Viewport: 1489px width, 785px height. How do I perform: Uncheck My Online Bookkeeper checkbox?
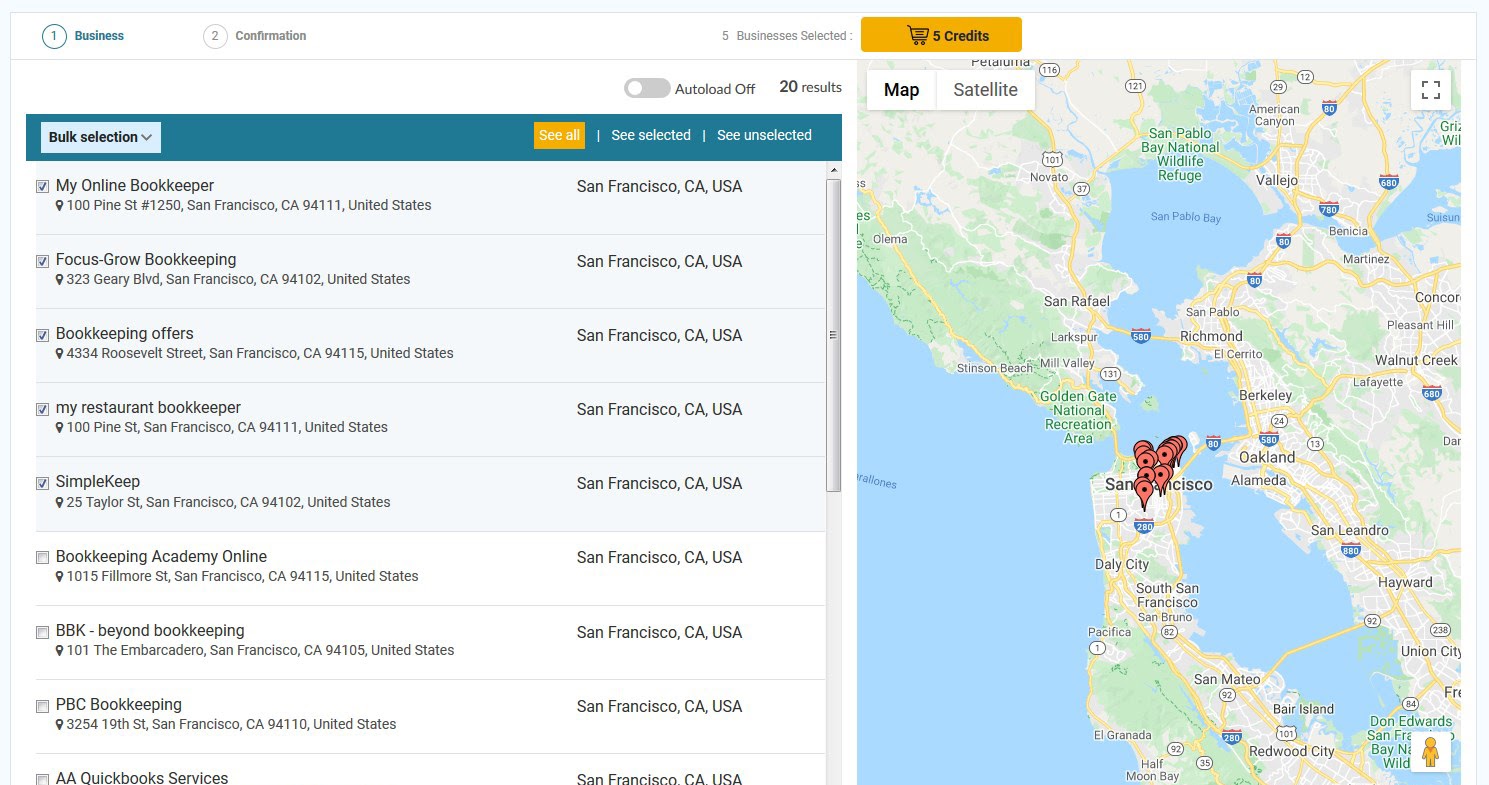[x=42, y=187]
